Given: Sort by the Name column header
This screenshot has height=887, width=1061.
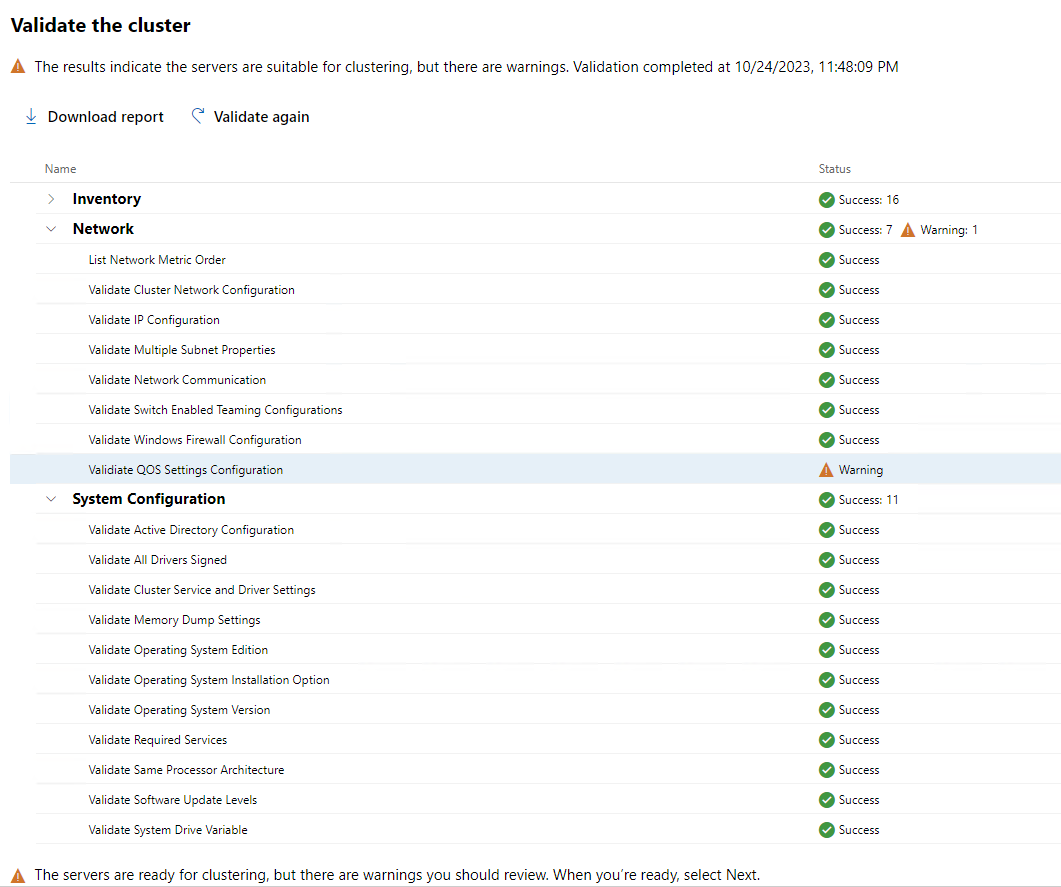Looking at the screenshot, I should coord(61,169).
